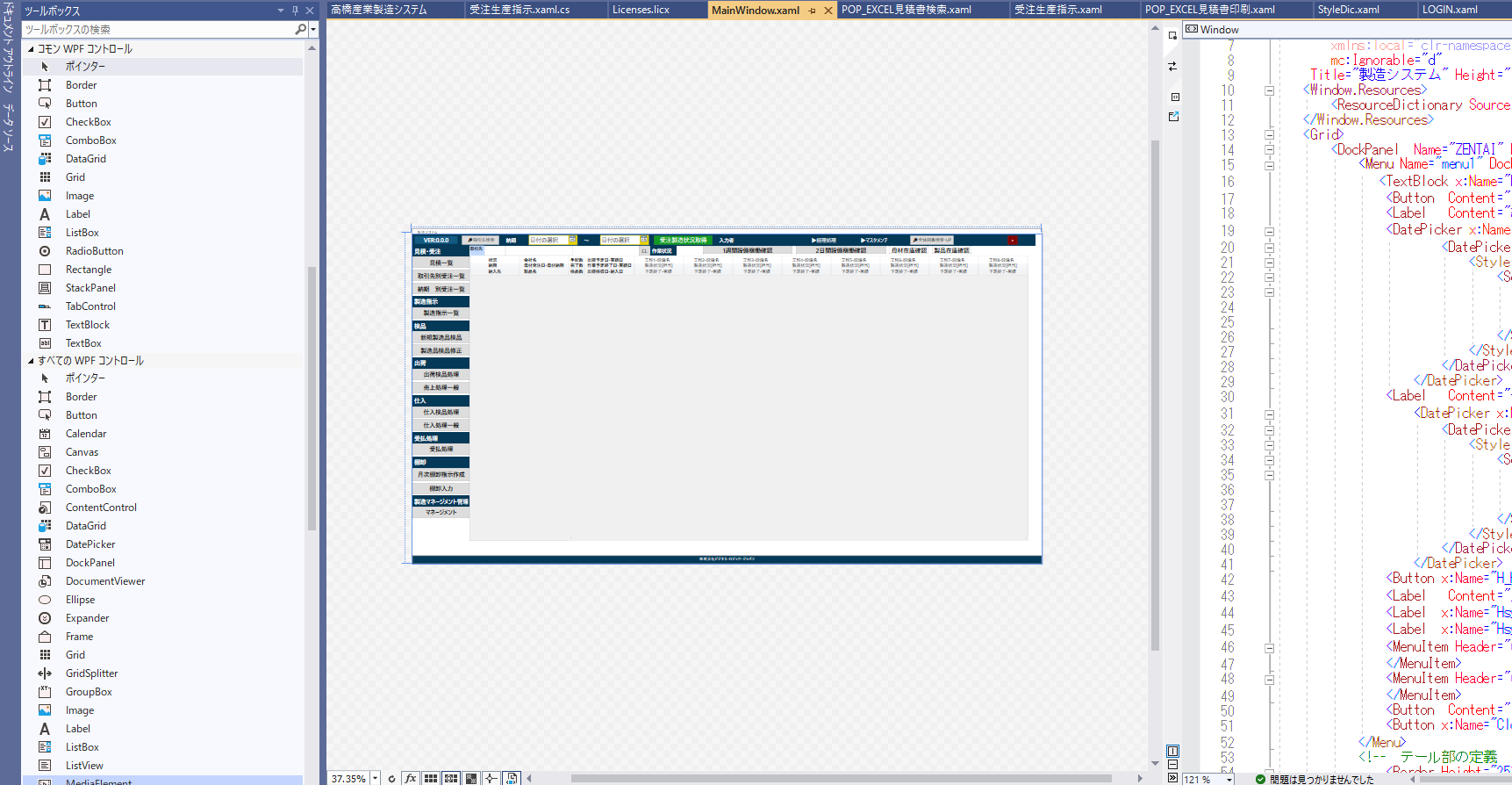Pin the ツールボックス panel with pushpin icon
Viewport: 1512px width, 785px height.
[295, 11]
